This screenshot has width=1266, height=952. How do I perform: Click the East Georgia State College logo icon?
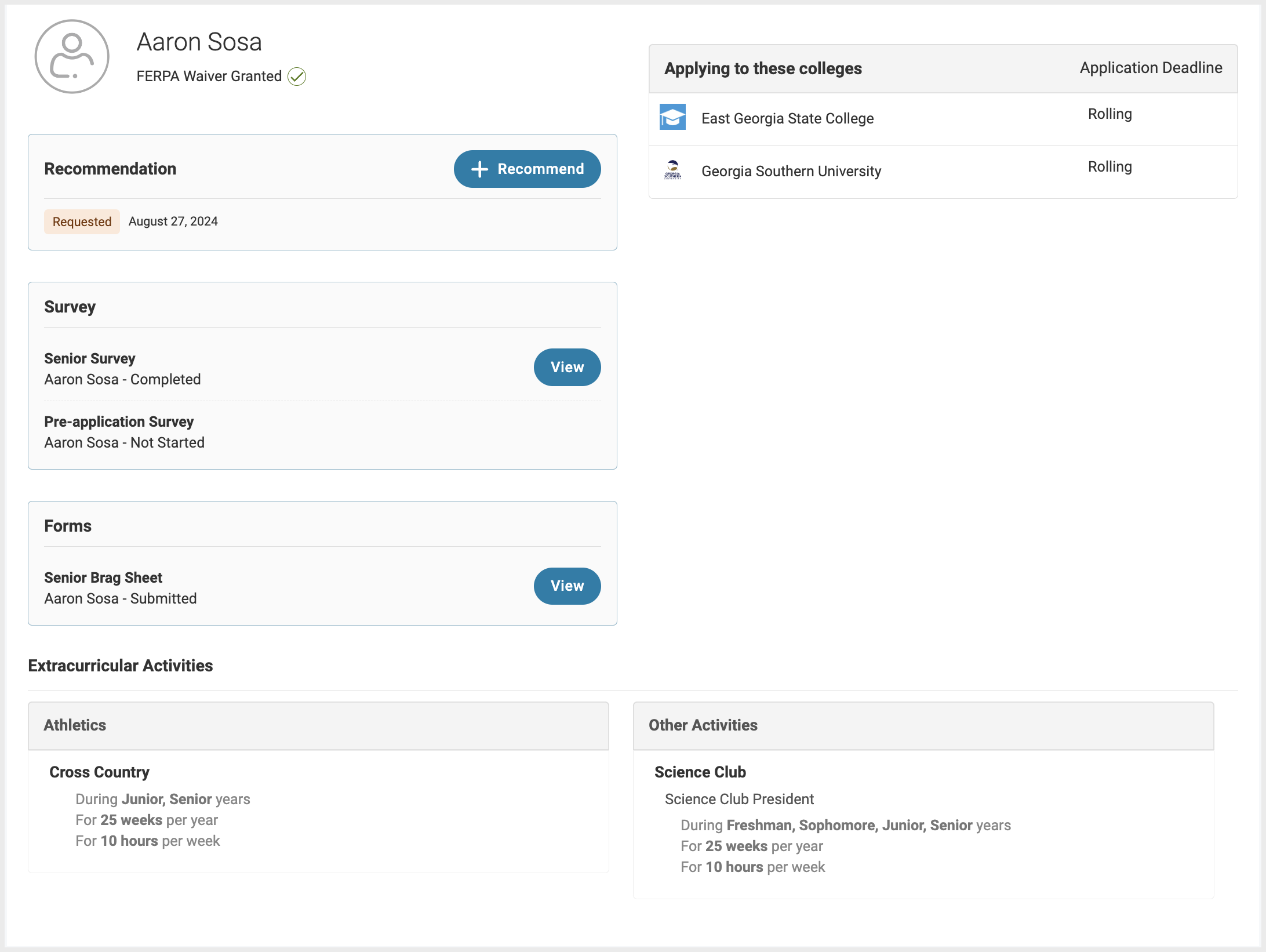(672, 117)
